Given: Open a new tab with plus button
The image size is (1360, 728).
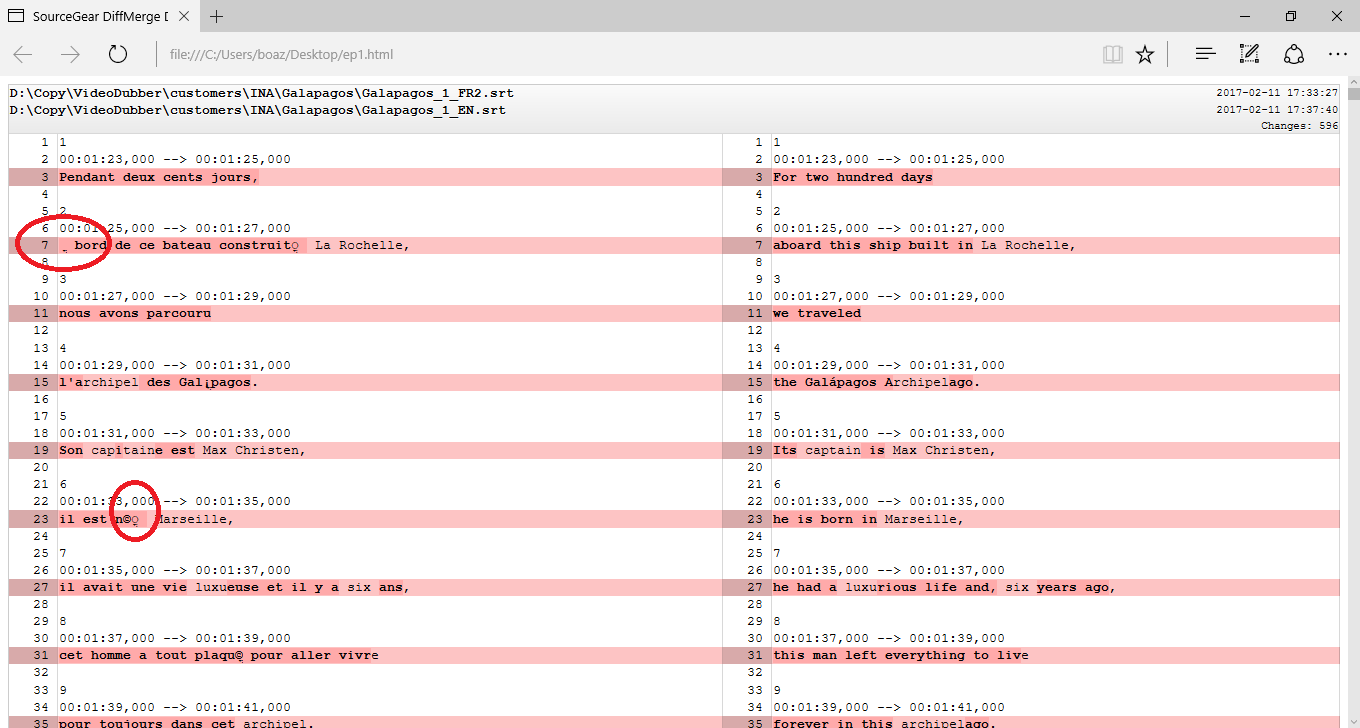Looking at the screenshot, I should point(217,16).
